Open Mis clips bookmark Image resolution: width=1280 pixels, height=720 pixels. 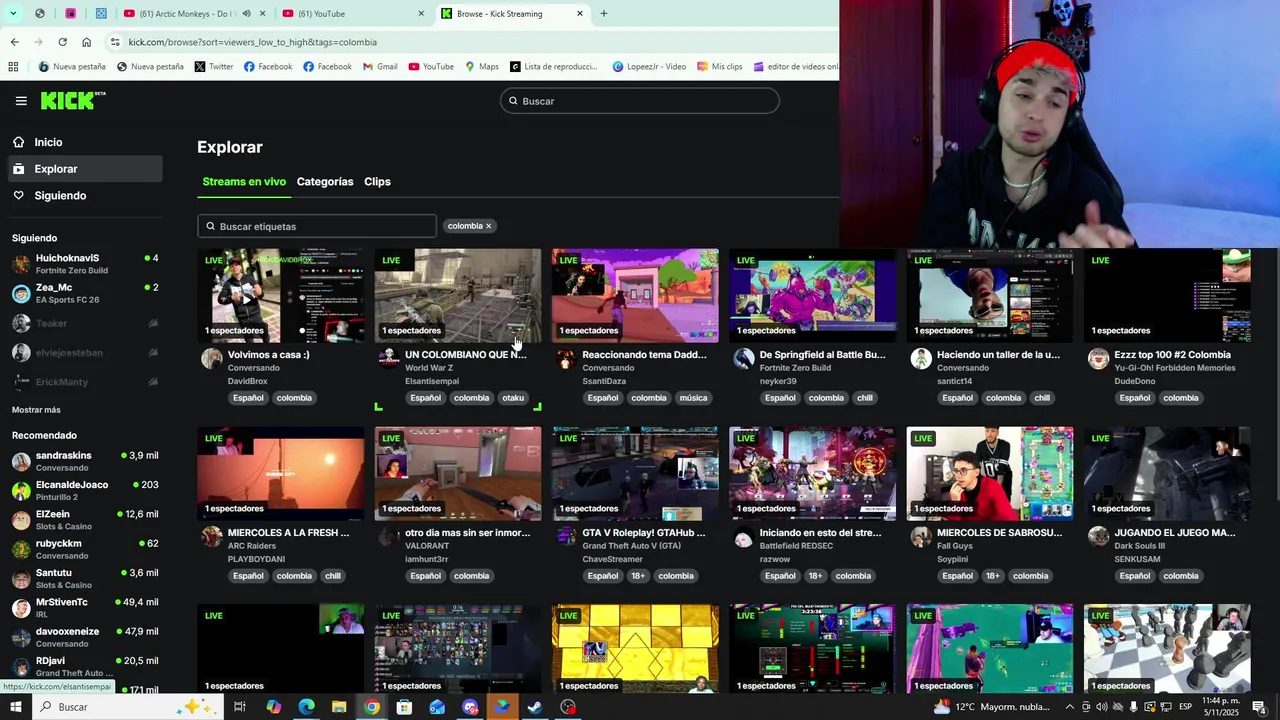click(719, 67)
